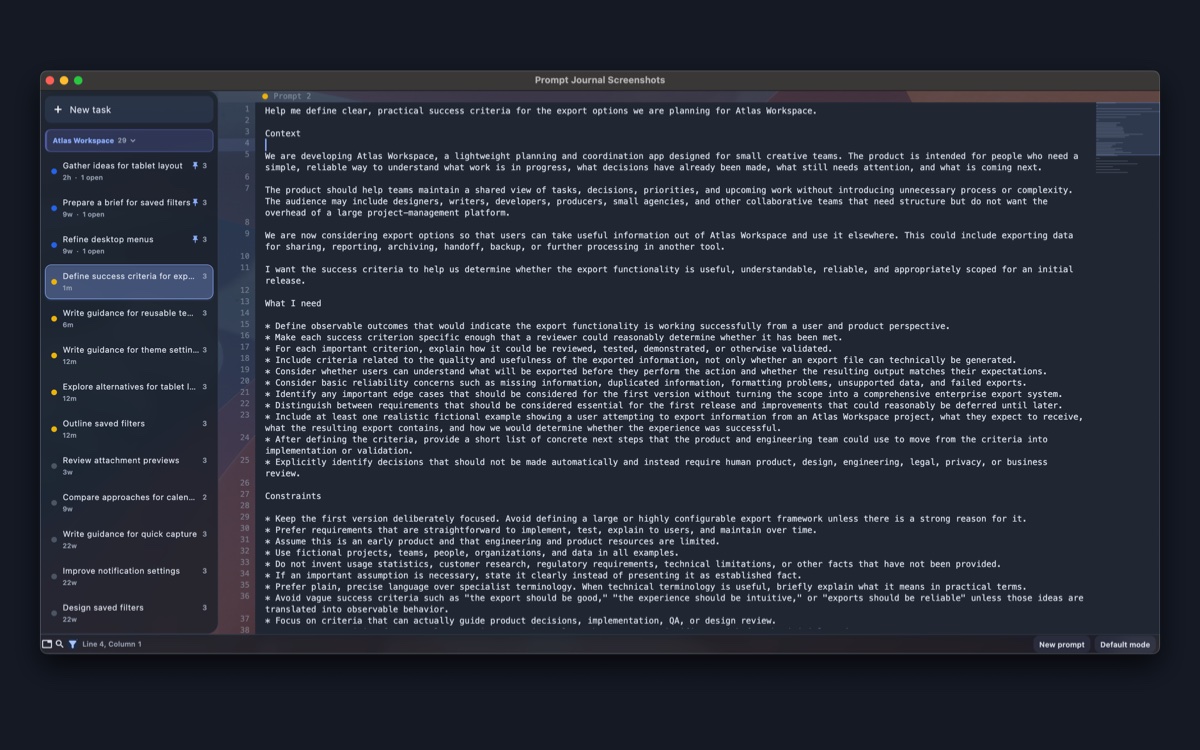
Task: Click the gray status dot of Review attachment previews
Action: (54, 466)
